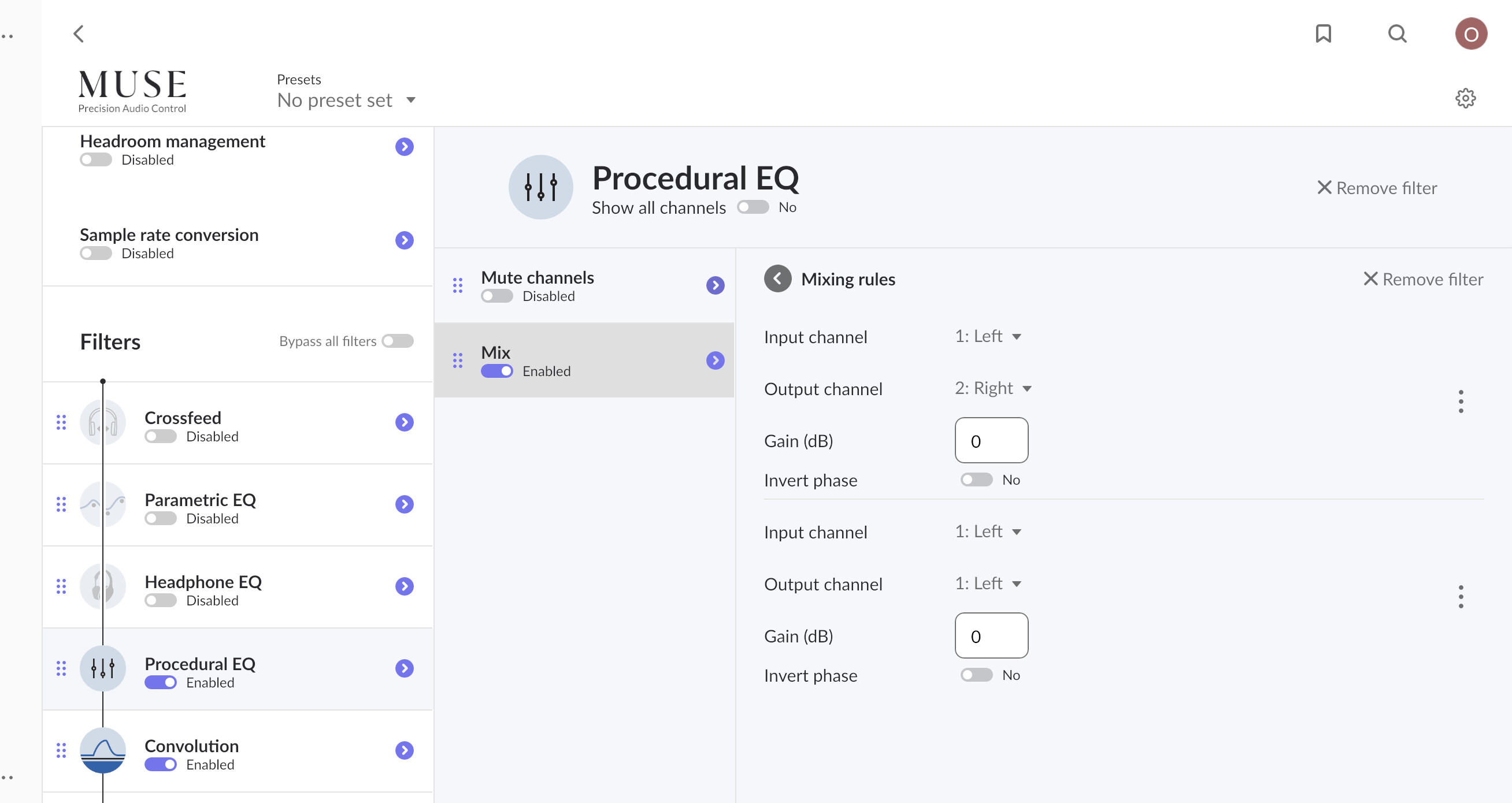Click the Crossfeed headphones filter icon
This screenshot has height=803, width=1512.
tap(103, 422)
